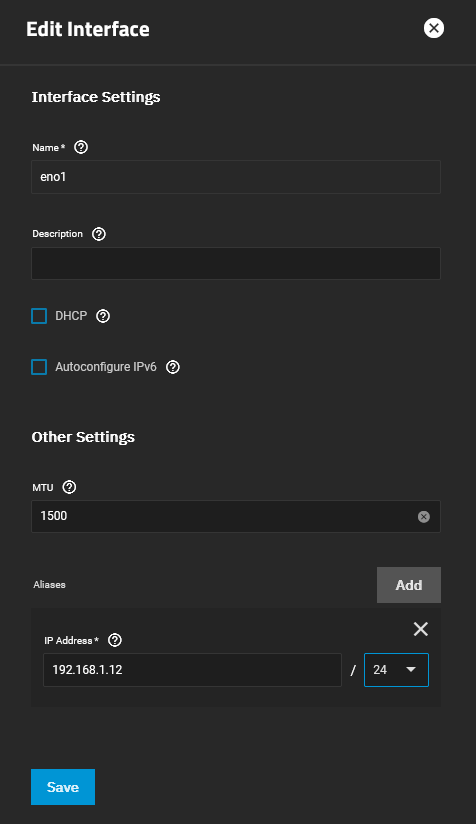Viewport: 476px width, 824px height.
Task: View help for Autoconfigure IPv6
Action: click(173, 367)
